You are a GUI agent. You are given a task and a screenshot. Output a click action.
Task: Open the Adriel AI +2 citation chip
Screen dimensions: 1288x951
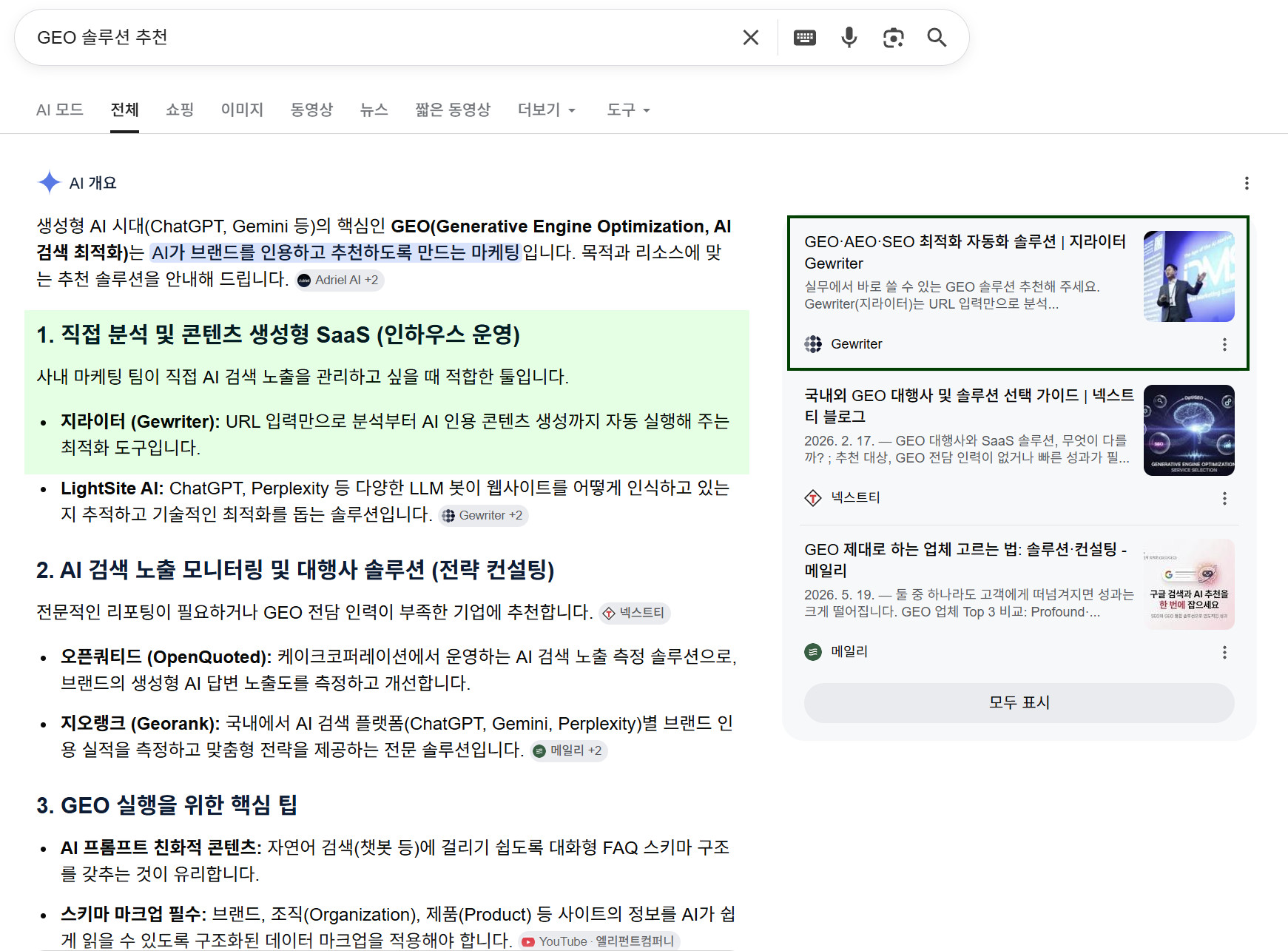(340, 280)
